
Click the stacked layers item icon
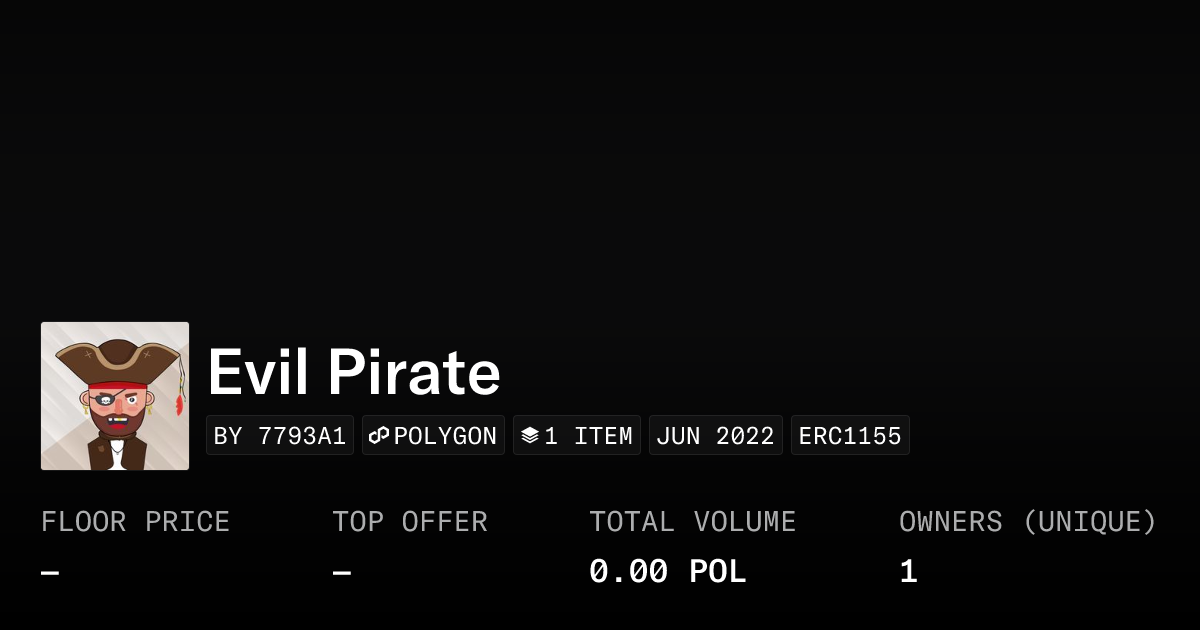530,436
